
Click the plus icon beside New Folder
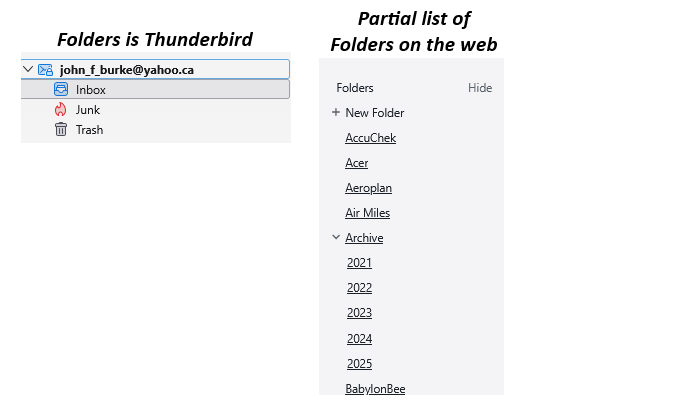[x=336, y=113]
